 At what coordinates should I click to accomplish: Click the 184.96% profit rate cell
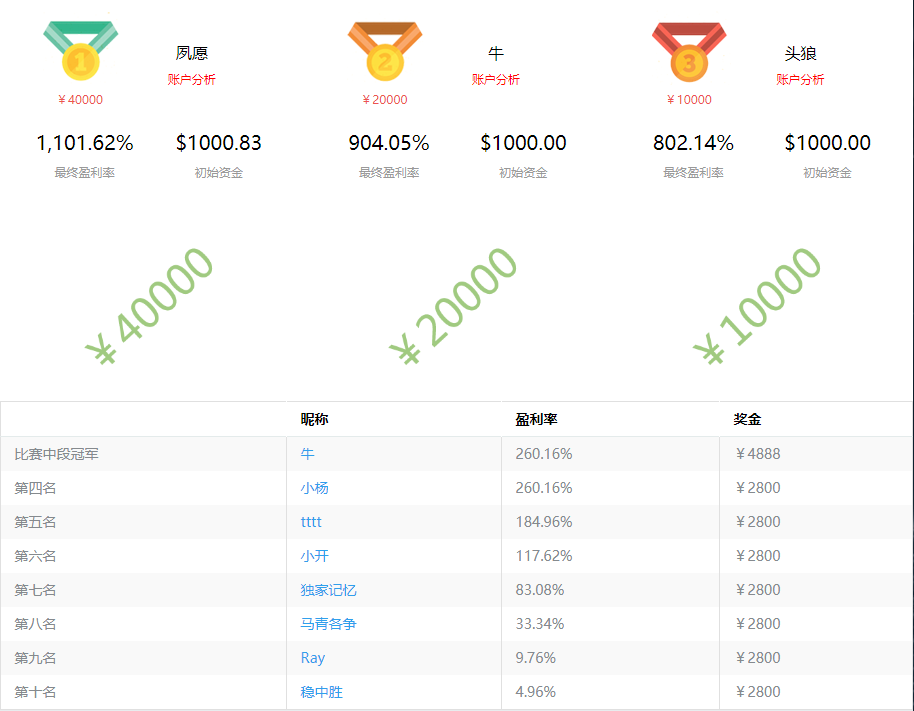tap(544, 522)
